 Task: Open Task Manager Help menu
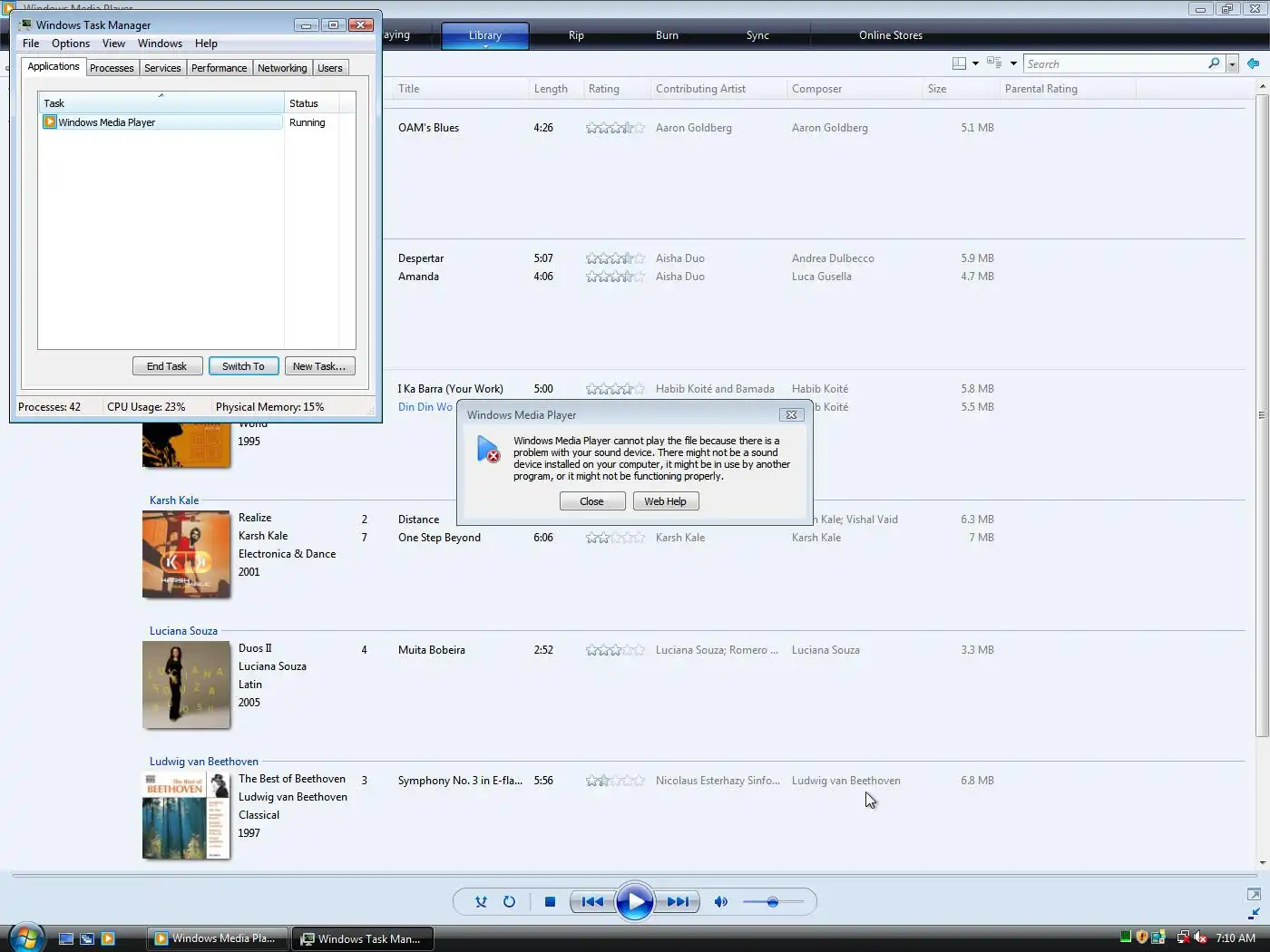point(206,44)
